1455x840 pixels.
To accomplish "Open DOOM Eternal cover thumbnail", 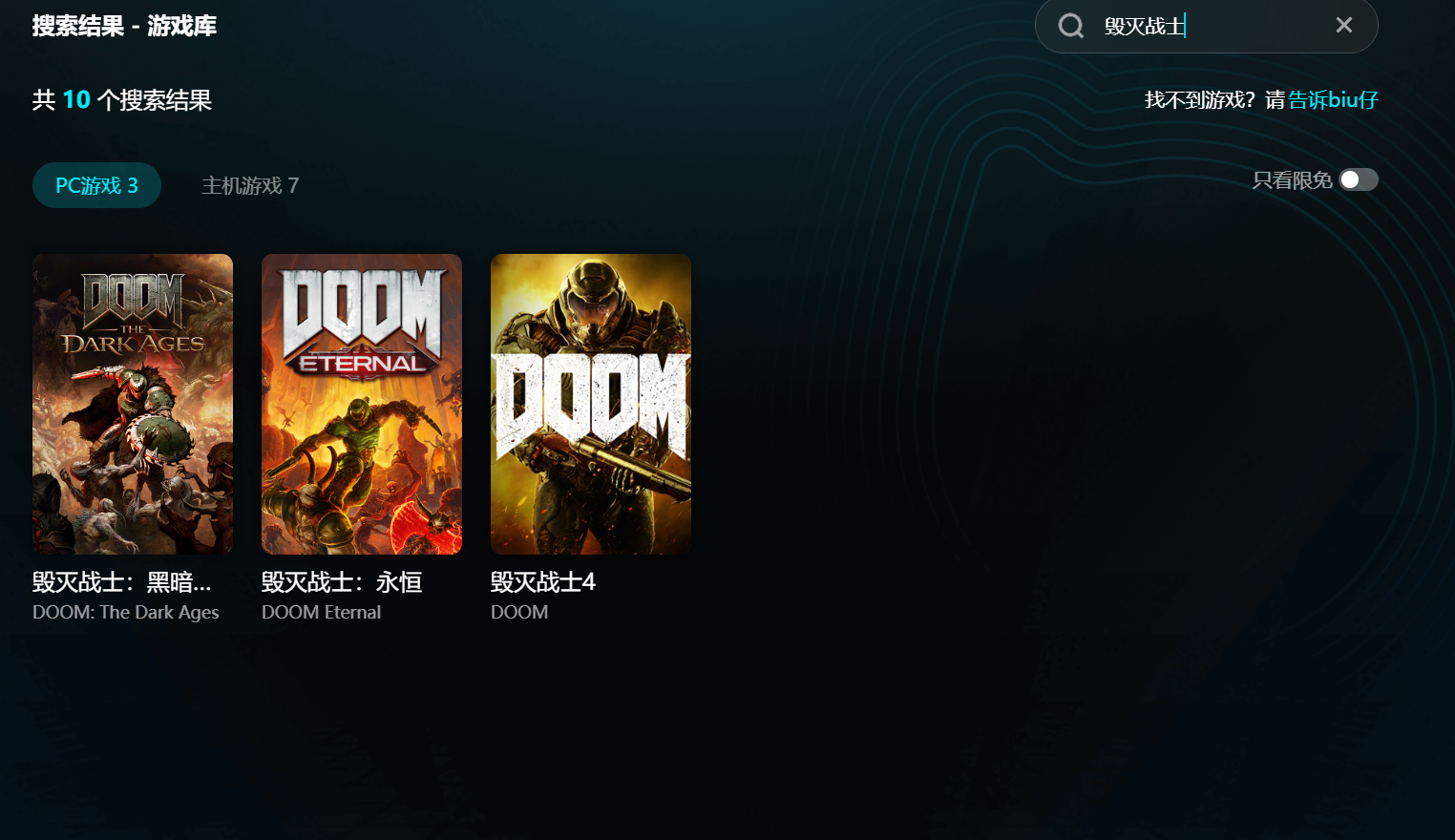I will coord(362,404).
